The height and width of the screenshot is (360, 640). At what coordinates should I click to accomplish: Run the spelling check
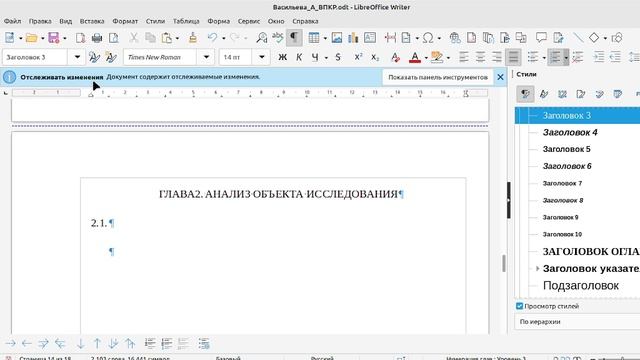[278, 38]
